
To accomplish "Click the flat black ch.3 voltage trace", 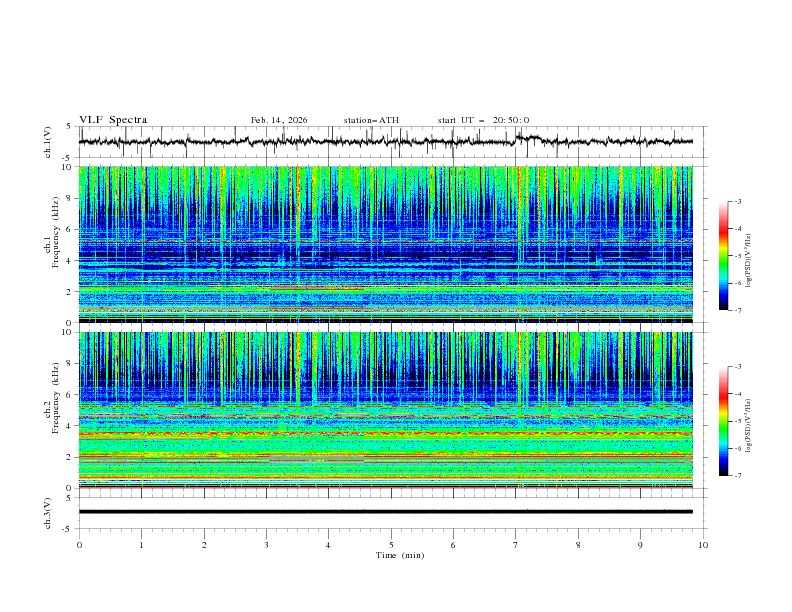I will (x=385, y=512).
